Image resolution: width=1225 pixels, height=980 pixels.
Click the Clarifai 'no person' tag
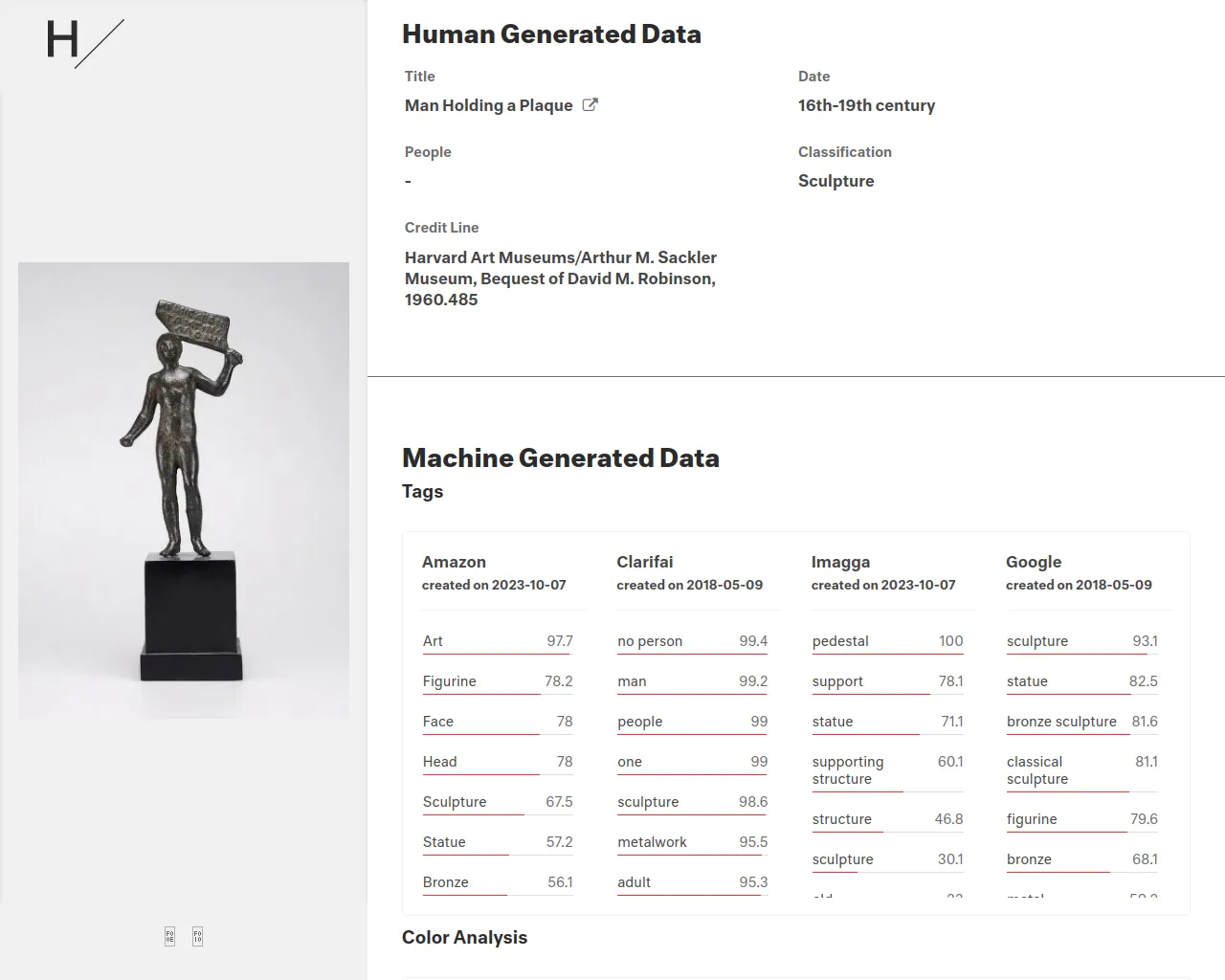coord(650,641)
